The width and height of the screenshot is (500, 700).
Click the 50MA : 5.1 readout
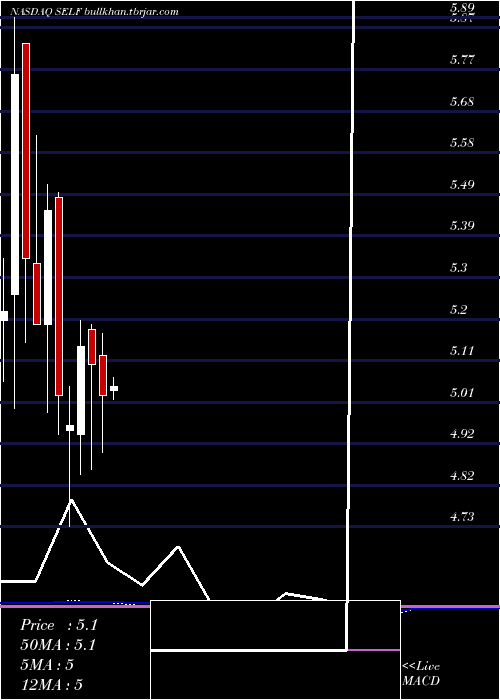tap(58, 645)
